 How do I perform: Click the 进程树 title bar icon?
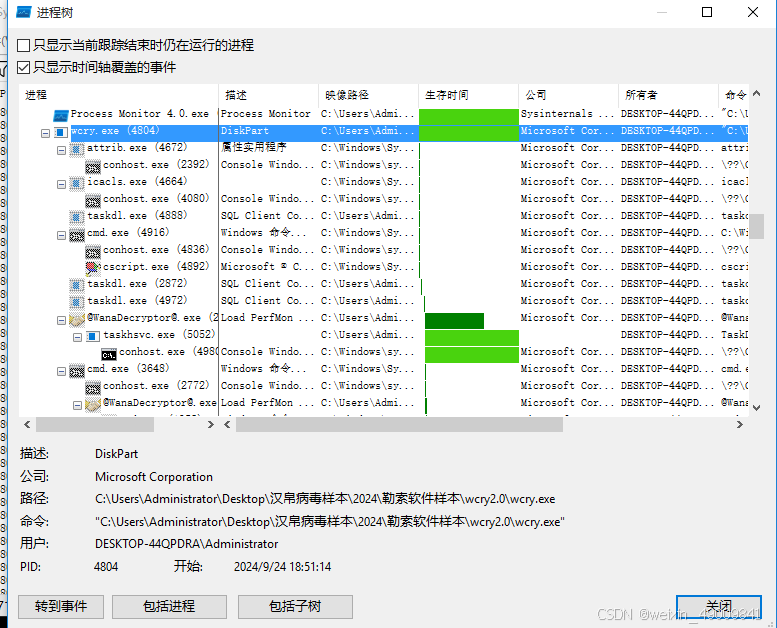click(x=24, y=12)
